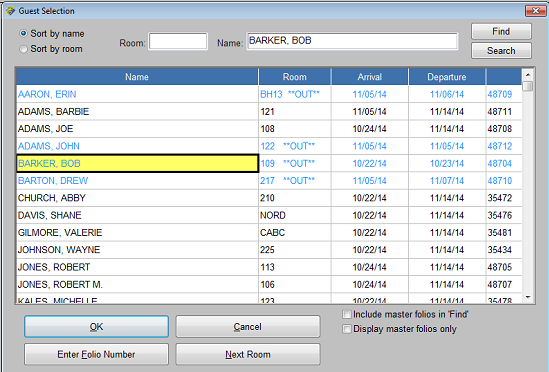Click the Room column header

[x=294, y=77]
